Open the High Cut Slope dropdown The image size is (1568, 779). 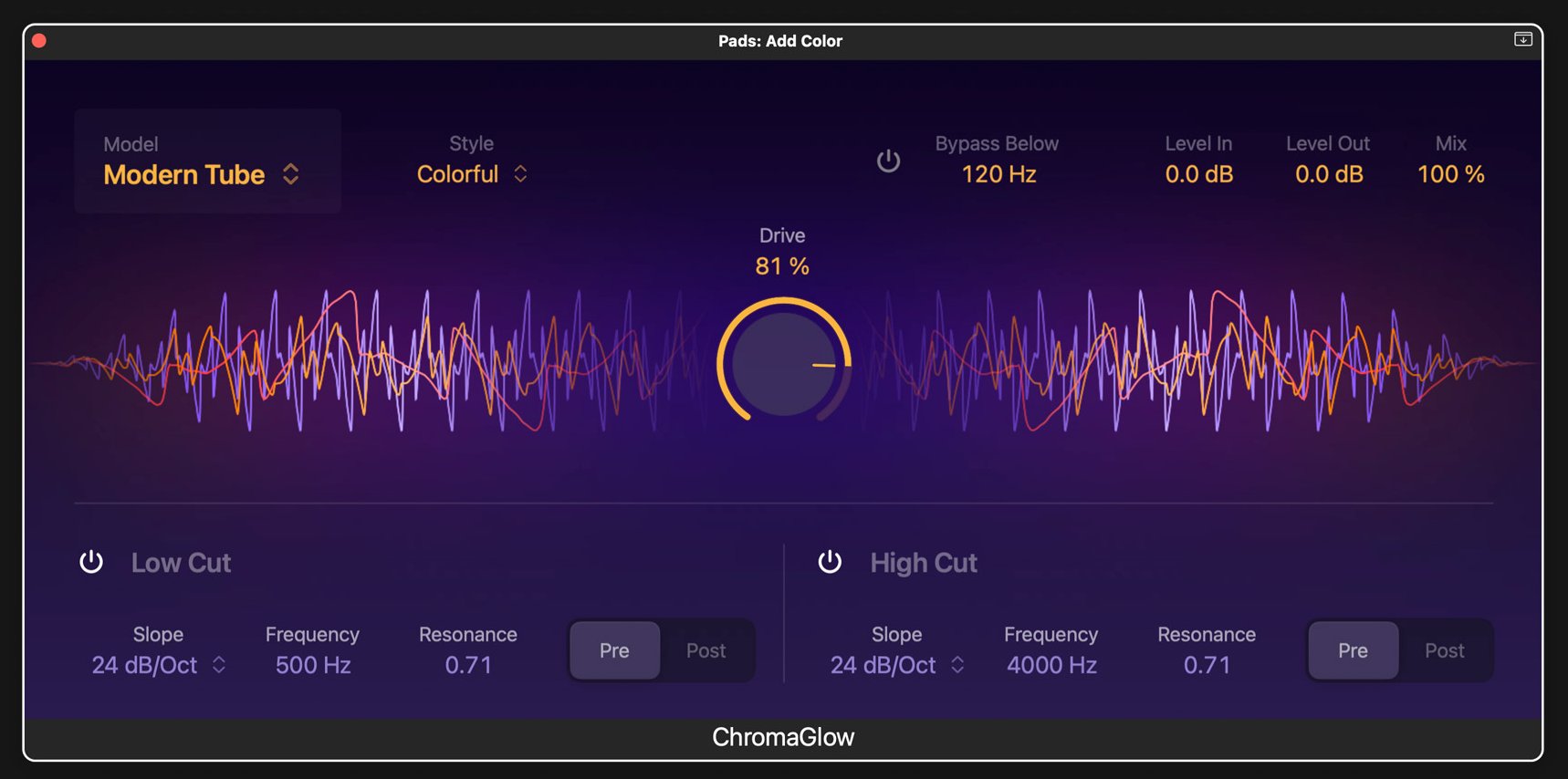897,665
